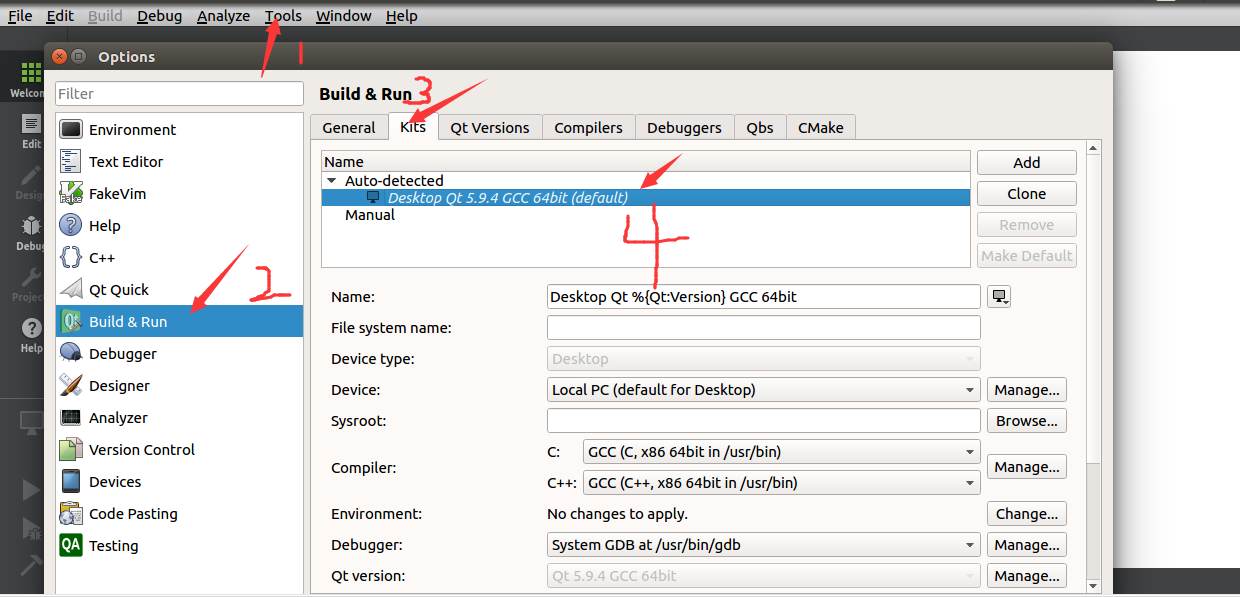Image resolution: width=1240 pixels, height=597 pixels.
Task: Click Change button for Environment
Action: click(x=1027, y=514)
